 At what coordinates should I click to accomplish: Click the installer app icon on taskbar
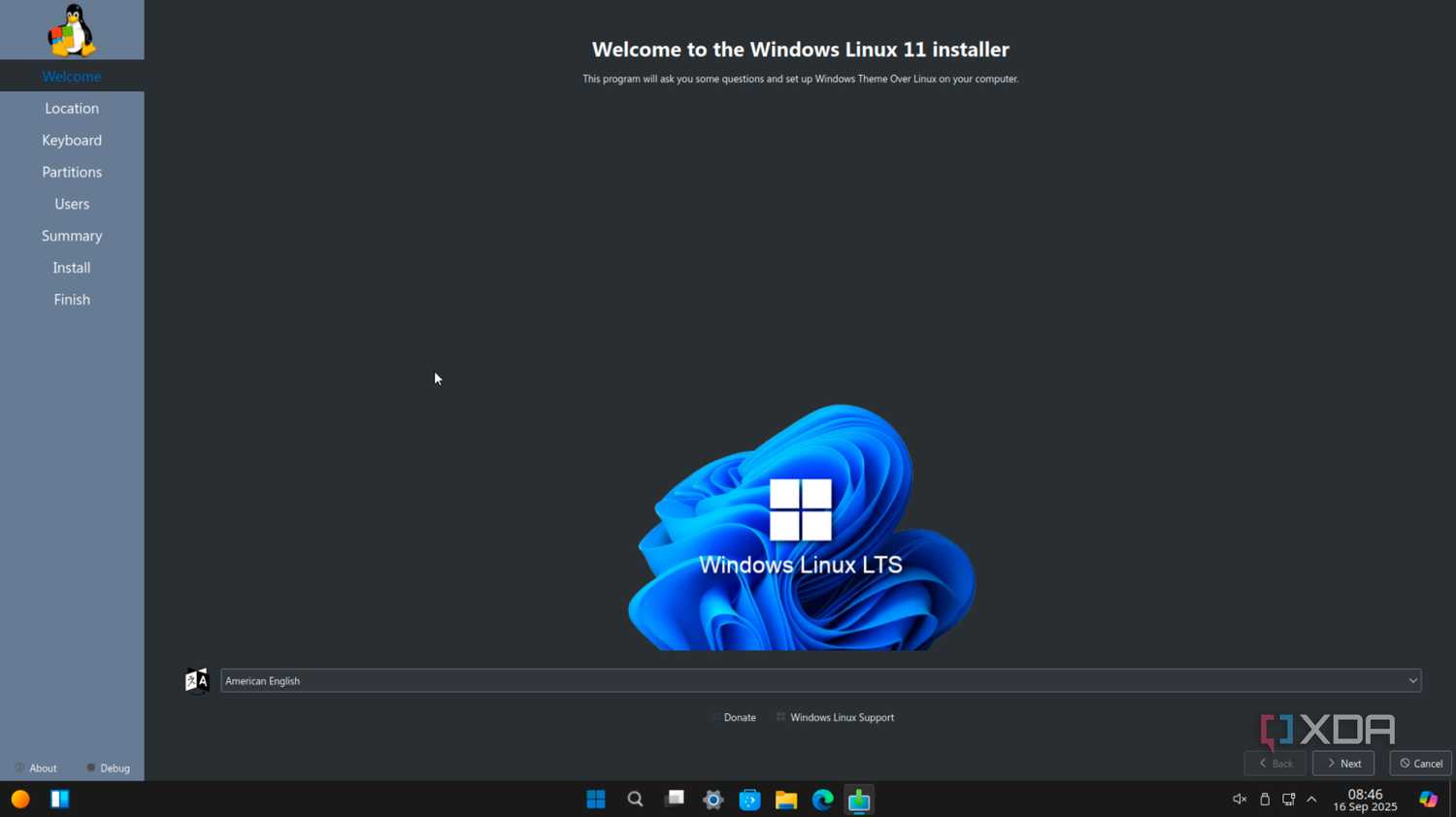click(859, 800)
